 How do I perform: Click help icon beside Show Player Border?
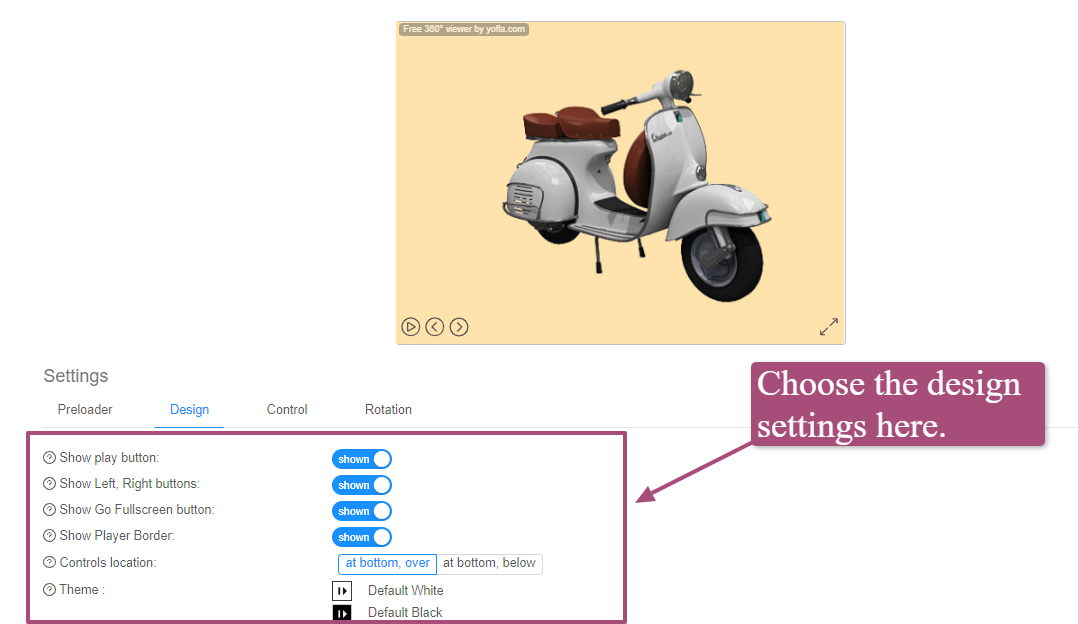pyautogui.click(x=50, y=536)
